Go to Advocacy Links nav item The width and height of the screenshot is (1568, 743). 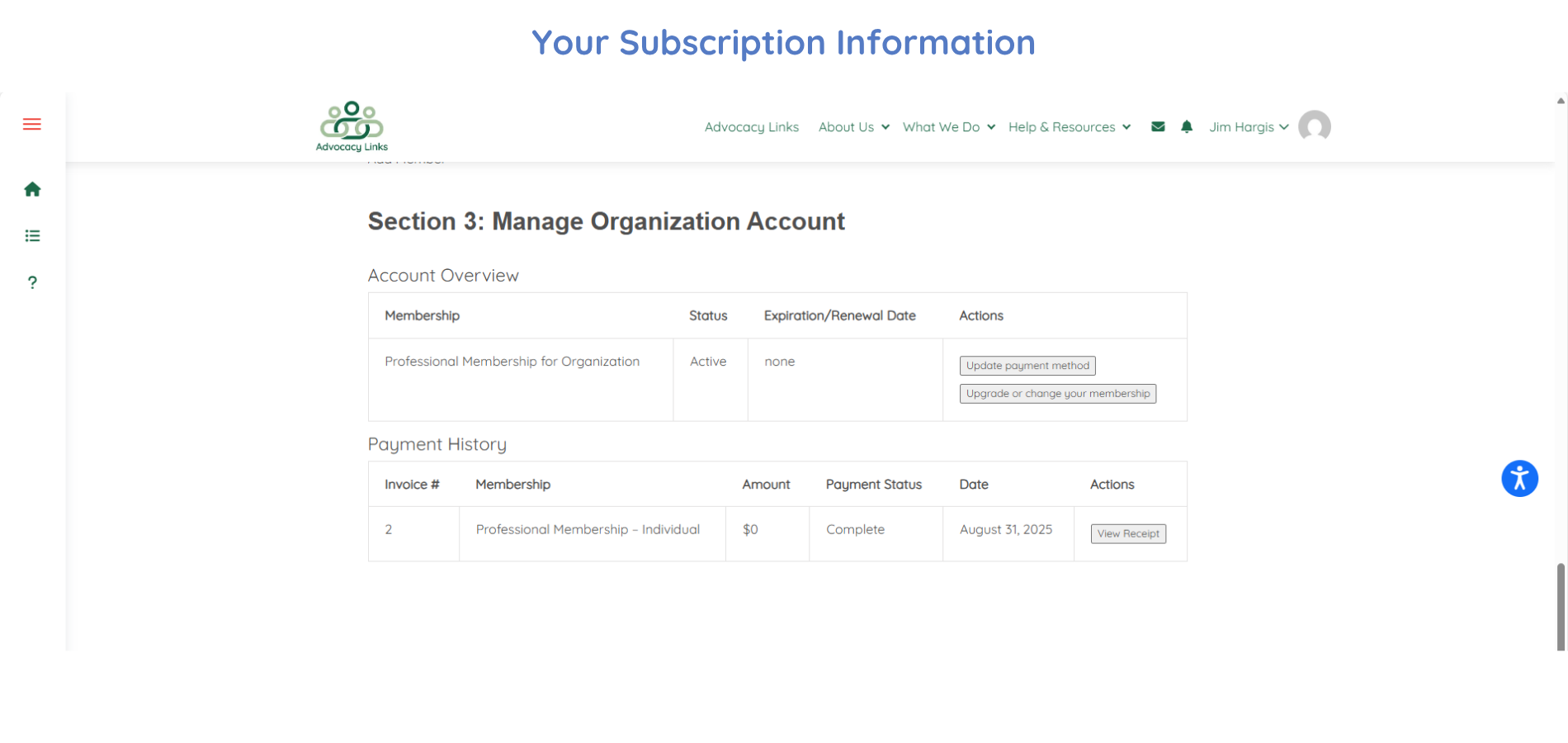coord(751,127)
